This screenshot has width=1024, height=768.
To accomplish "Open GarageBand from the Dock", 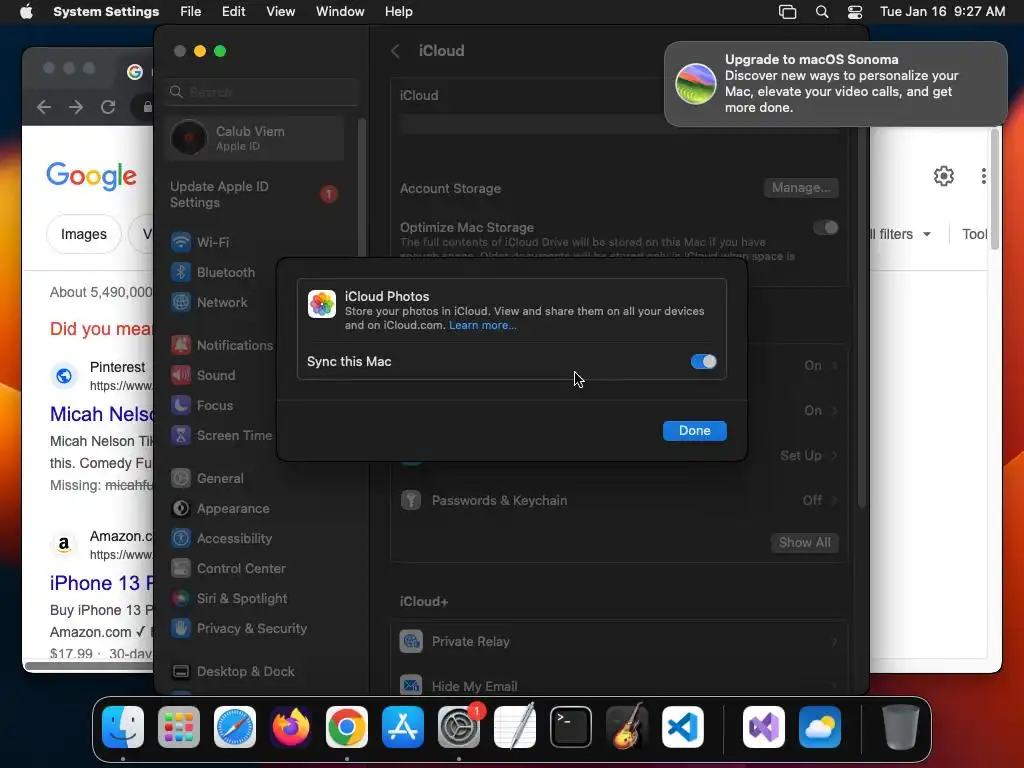I will pos(627,727).
